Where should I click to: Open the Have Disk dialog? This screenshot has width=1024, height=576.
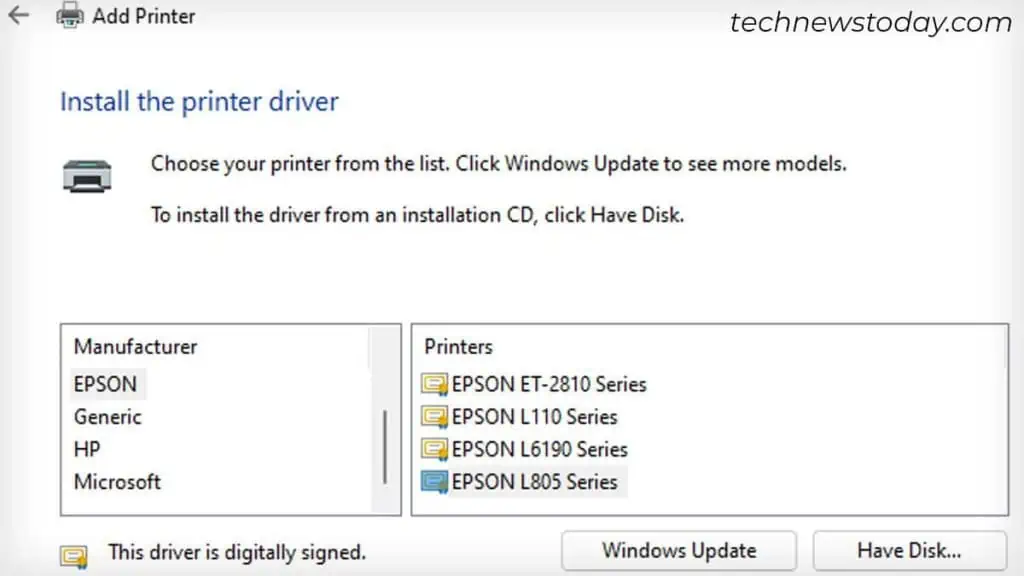click(909, 551)
